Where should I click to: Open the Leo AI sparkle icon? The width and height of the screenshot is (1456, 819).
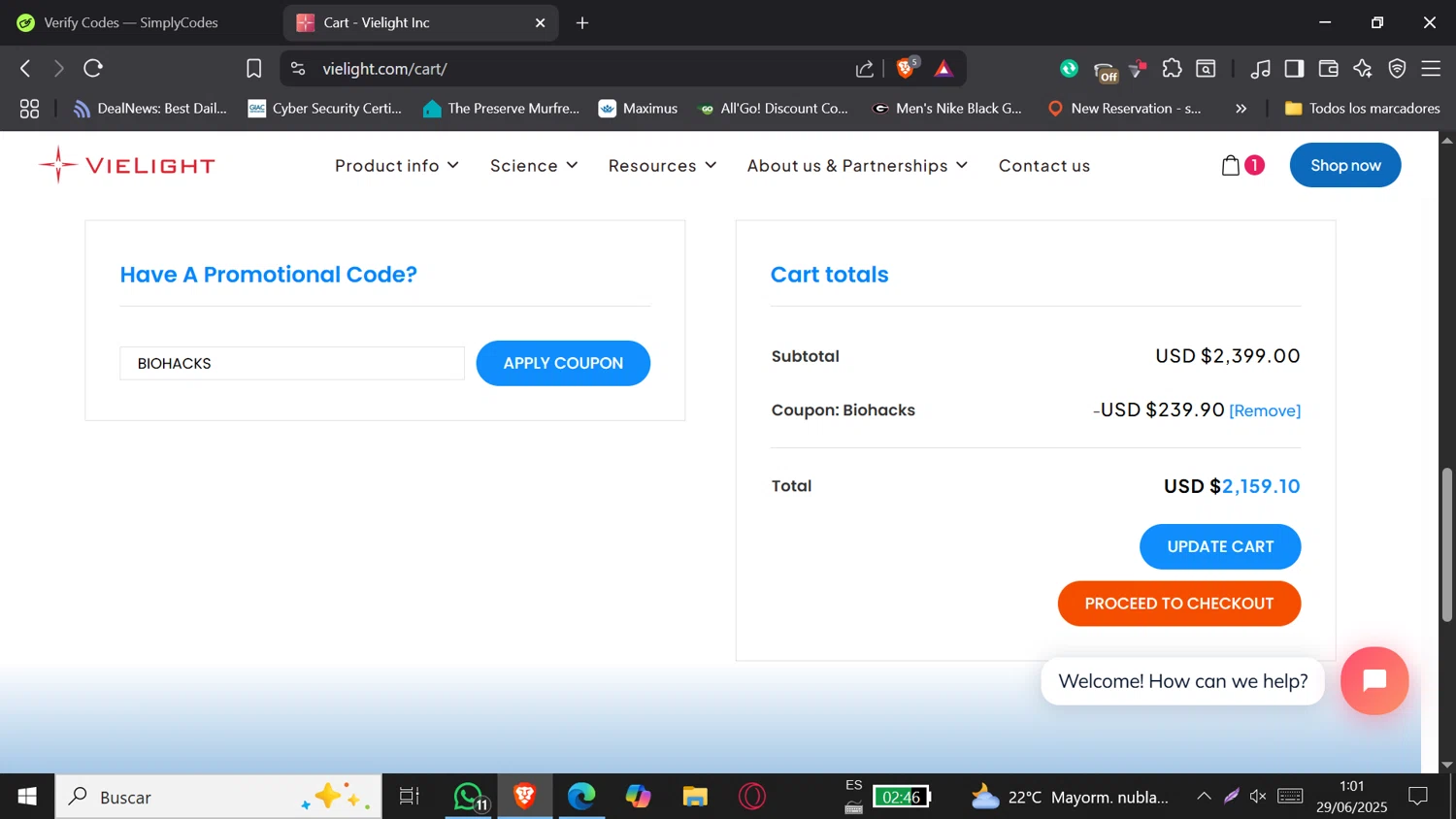point(1362,68)
